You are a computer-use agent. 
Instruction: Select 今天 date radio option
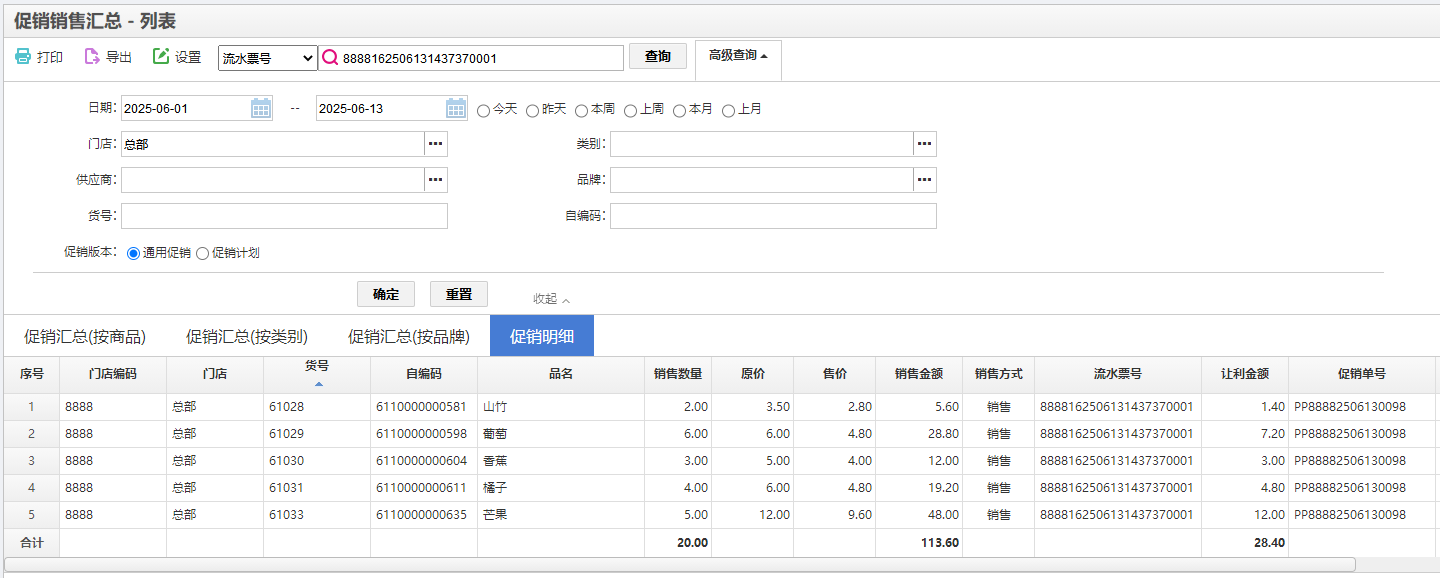[484, 110]
